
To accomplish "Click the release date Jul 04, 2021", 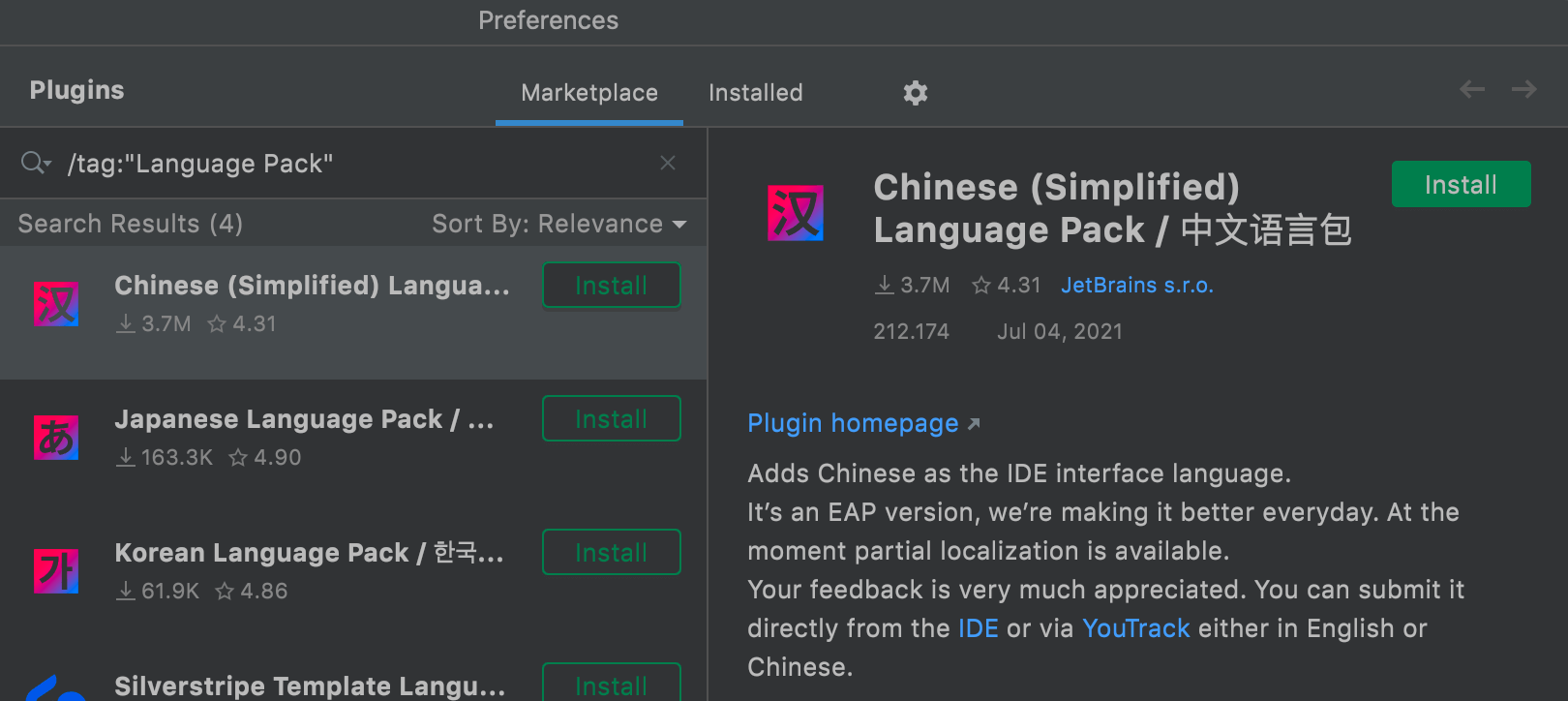I will tap(1060, 331).
